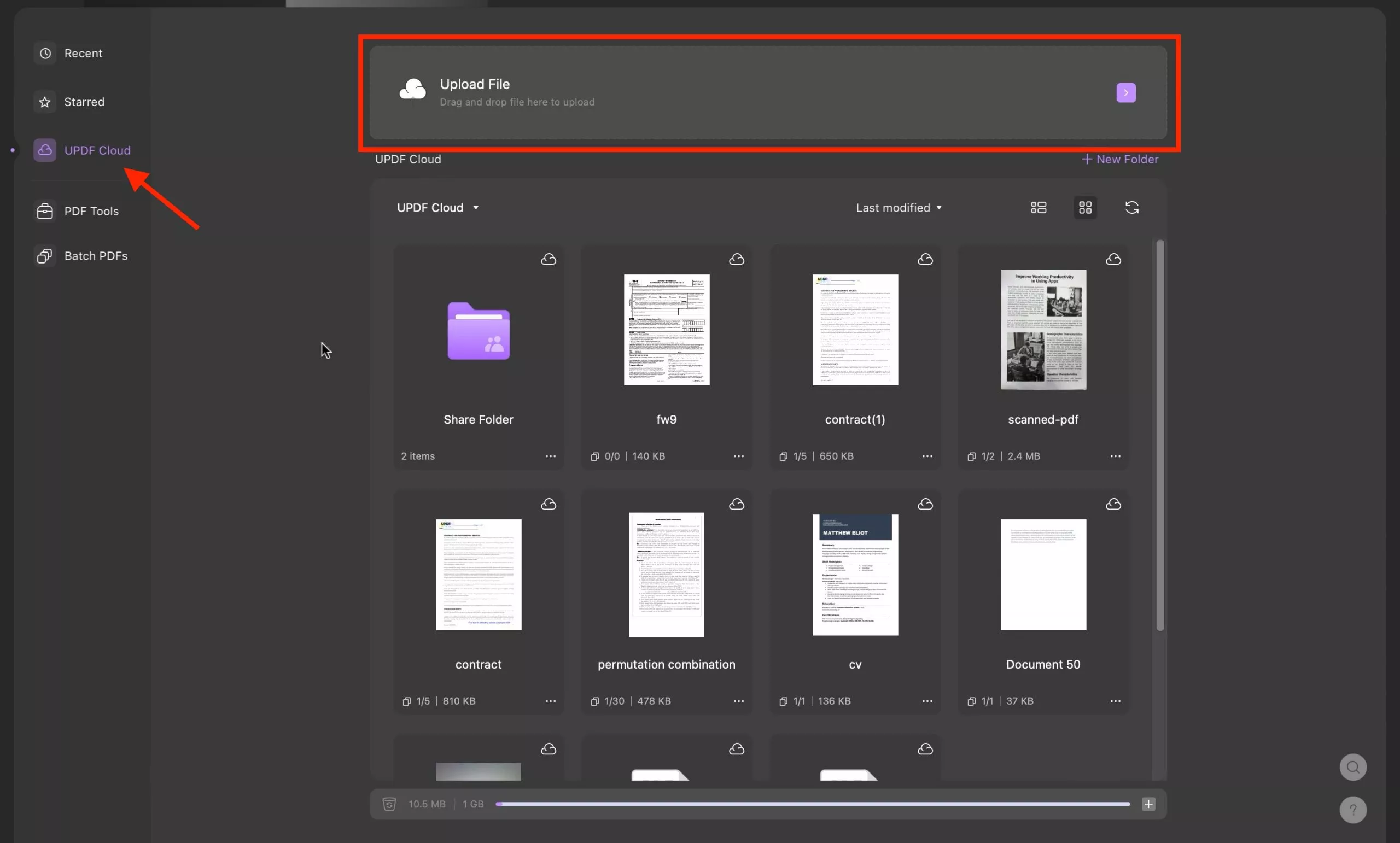The width and height of the screenshot is (1400, 843).
Task: Open the Share Folder thumbnail
Action: tap(479, 331)
